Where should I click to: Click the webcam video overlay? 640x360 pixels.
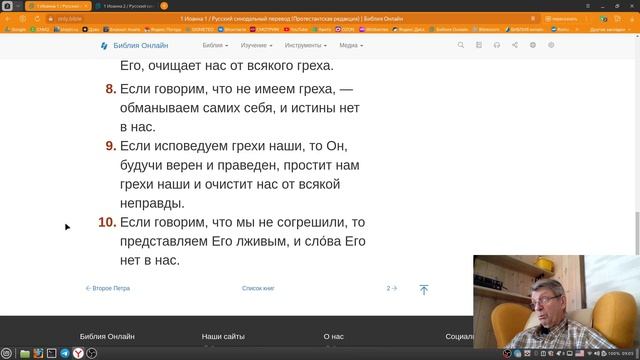[x=556, y=302]
